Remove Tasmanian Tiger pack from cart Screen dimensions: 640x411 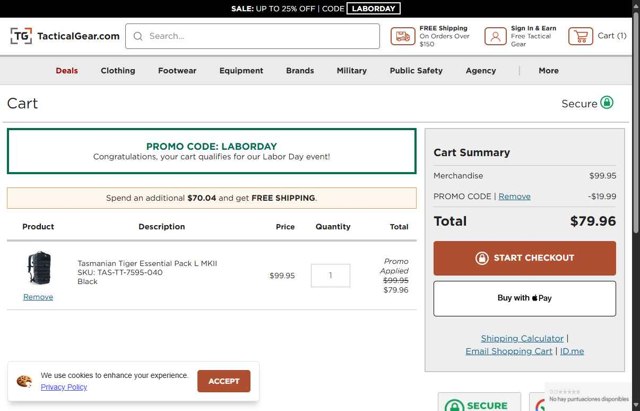38,297
